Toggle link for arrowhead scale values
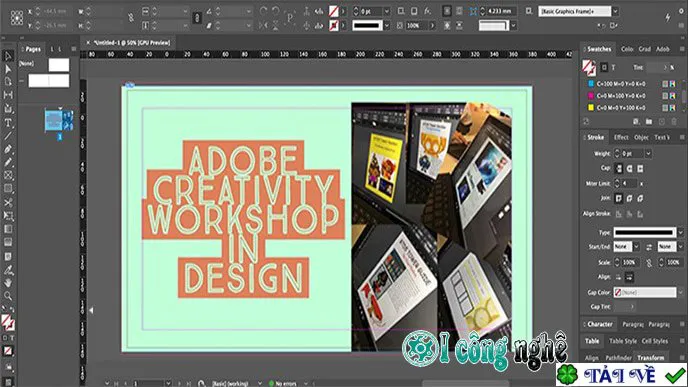 (x=649, y=262)
